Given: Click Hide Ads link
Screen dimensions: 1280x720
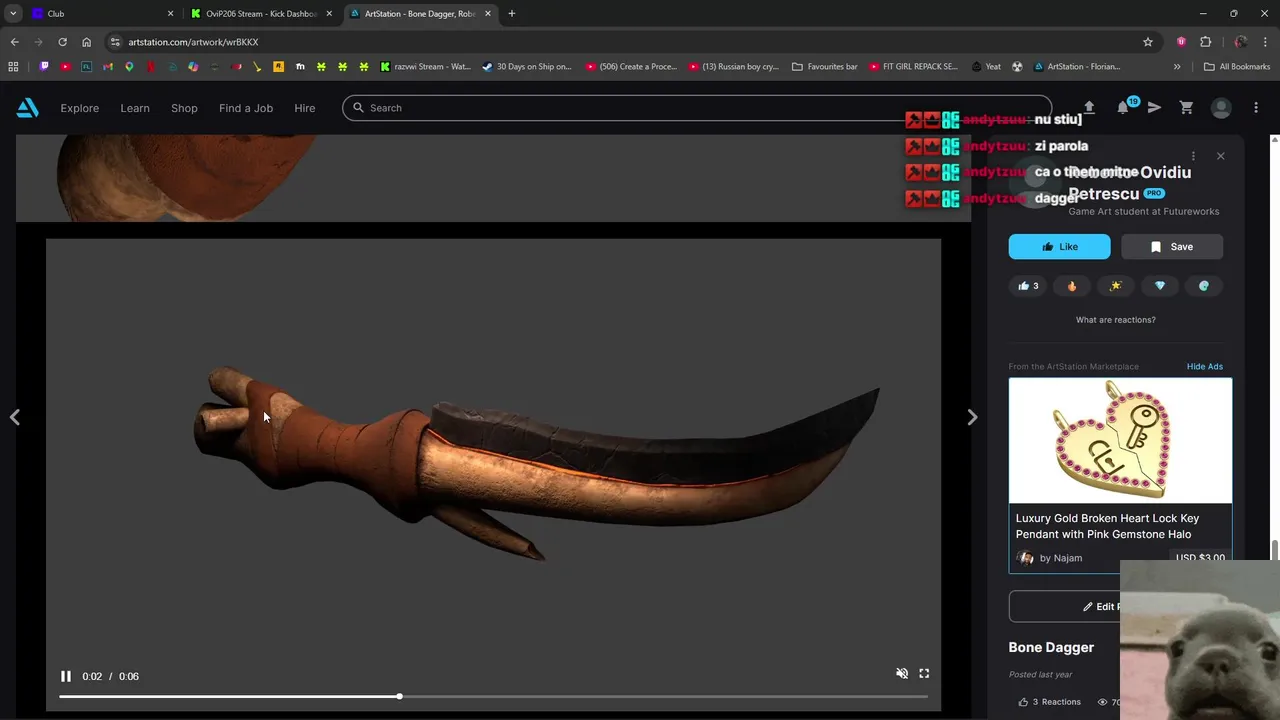Looking at the screenshot, I should [1204, 366].
